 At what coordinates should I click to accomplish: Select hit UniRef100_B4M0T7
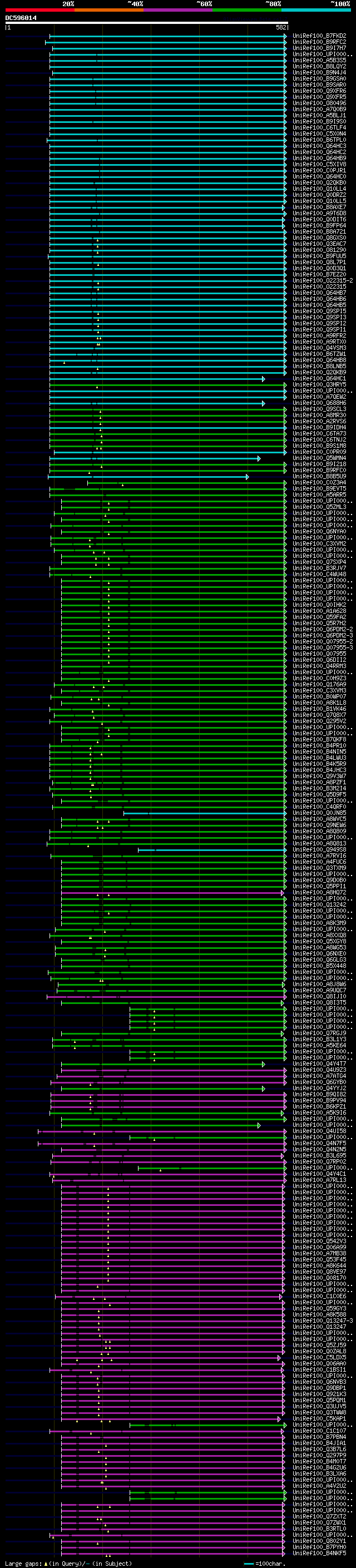(319, 1461)
